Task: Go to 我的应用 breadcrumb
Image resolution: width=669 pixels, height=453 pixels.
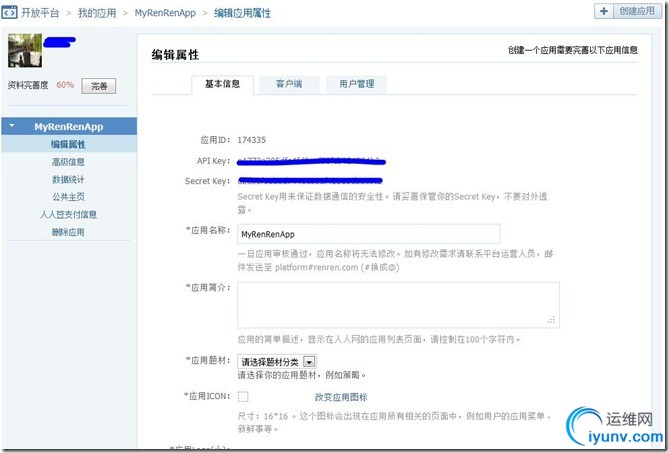Action: tap(97, 13)
